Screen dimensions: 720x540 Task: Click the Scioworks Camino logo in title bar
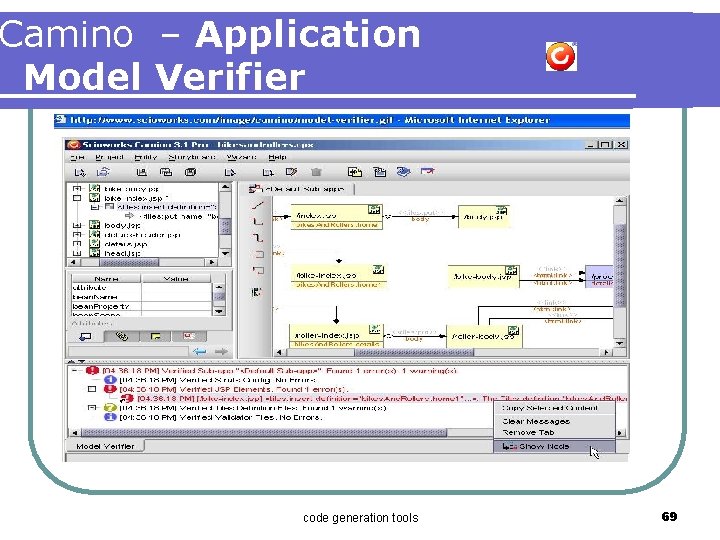(73, 145)
